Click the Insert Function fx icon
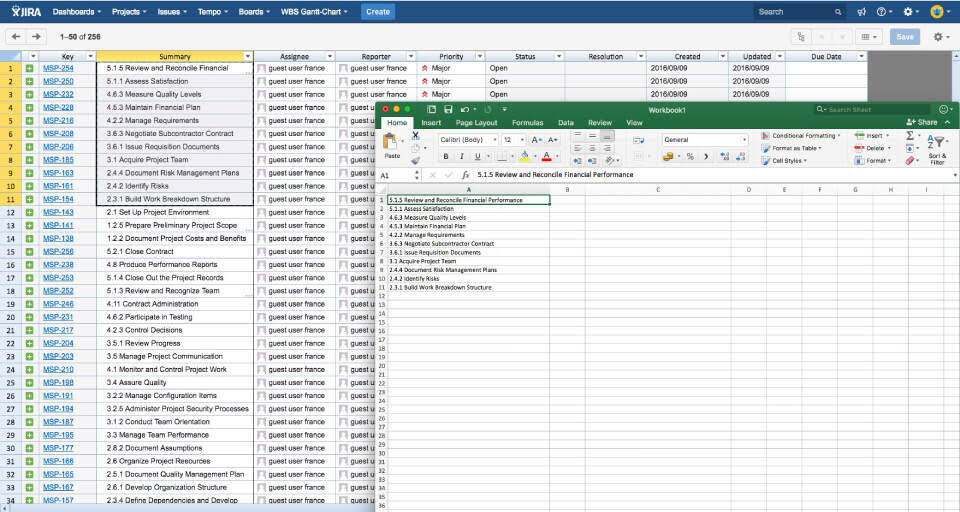The width and height of the screenshot is (960, 512). click(465, 175)
